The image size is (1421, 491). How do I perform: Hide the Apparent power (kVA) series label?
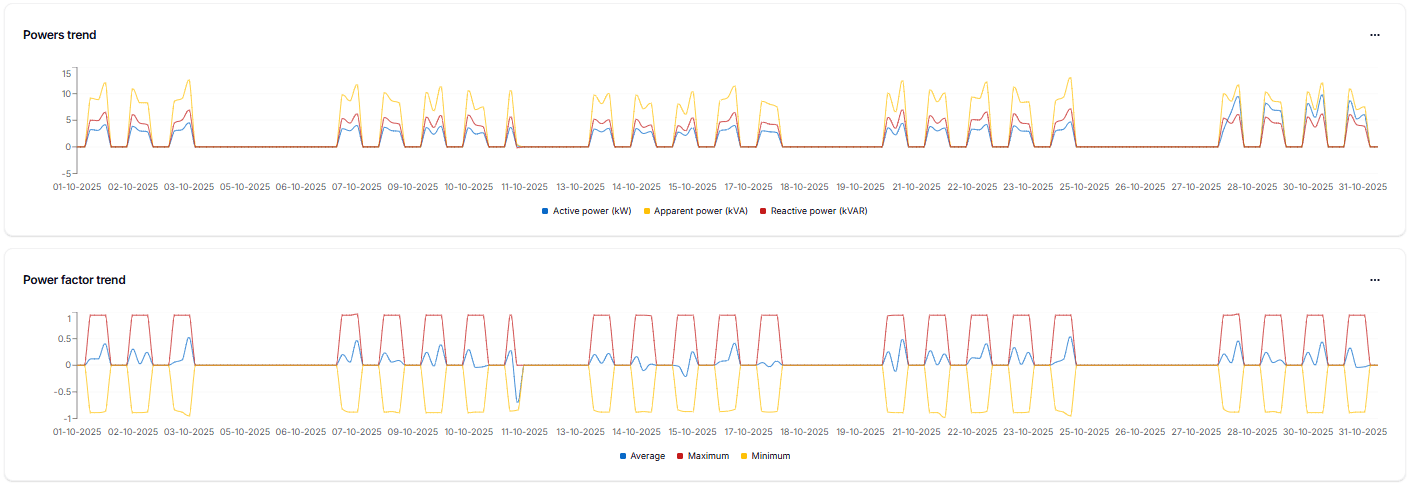tap(700, 211)
